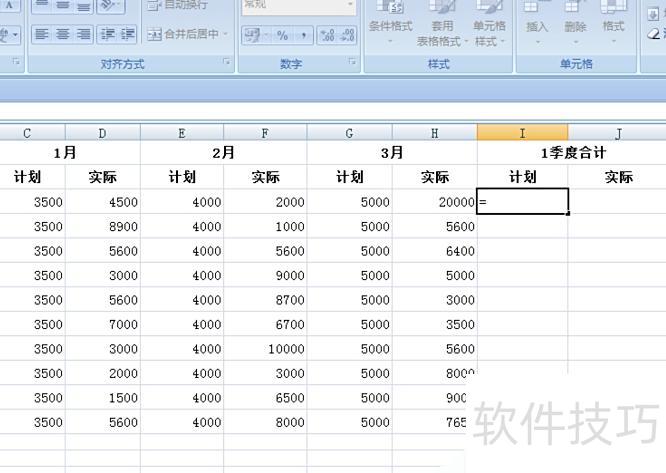Click the cell with value 10000
The height and width of the screenshot is (473, 666).
click(x=265, y=349)
